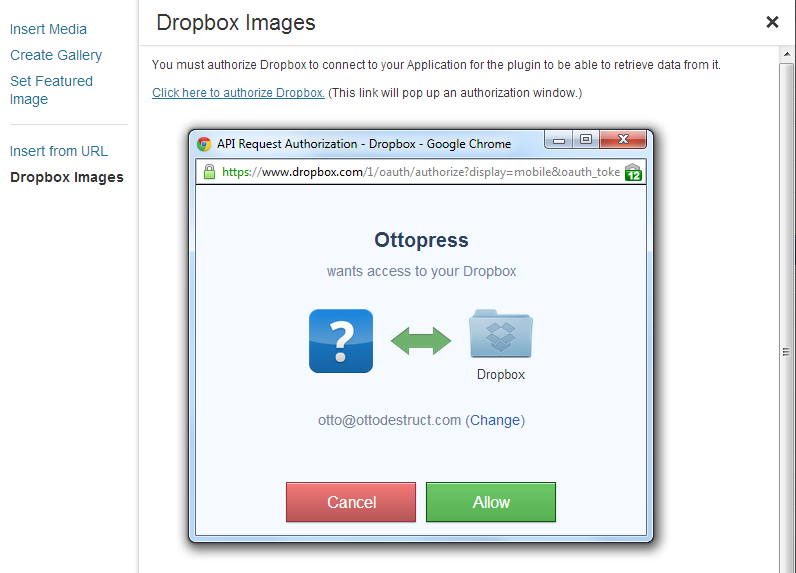Select Create Gallery in sidebar
This screenshot has height=573, width=796.
tap(56, 55)
